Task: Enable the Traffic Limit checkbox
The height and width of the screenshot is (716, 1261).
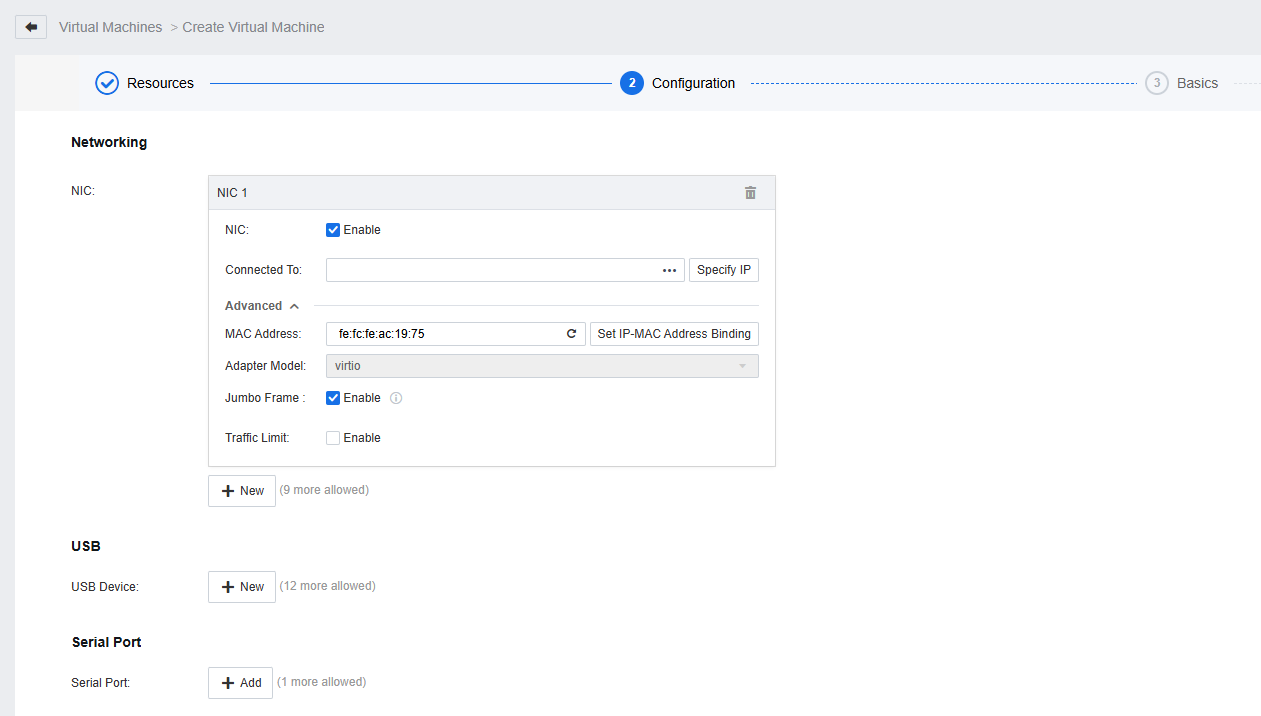Action: (333, 438)
